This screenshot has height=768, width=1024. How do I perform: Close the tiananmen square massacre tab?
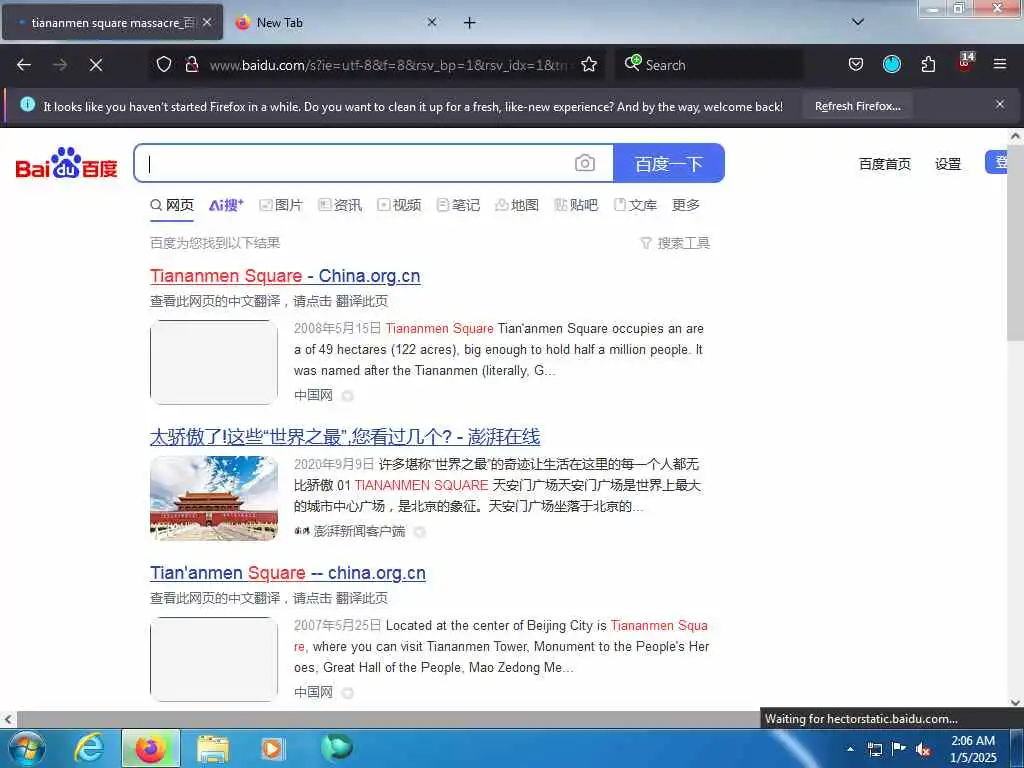[207, 23]
